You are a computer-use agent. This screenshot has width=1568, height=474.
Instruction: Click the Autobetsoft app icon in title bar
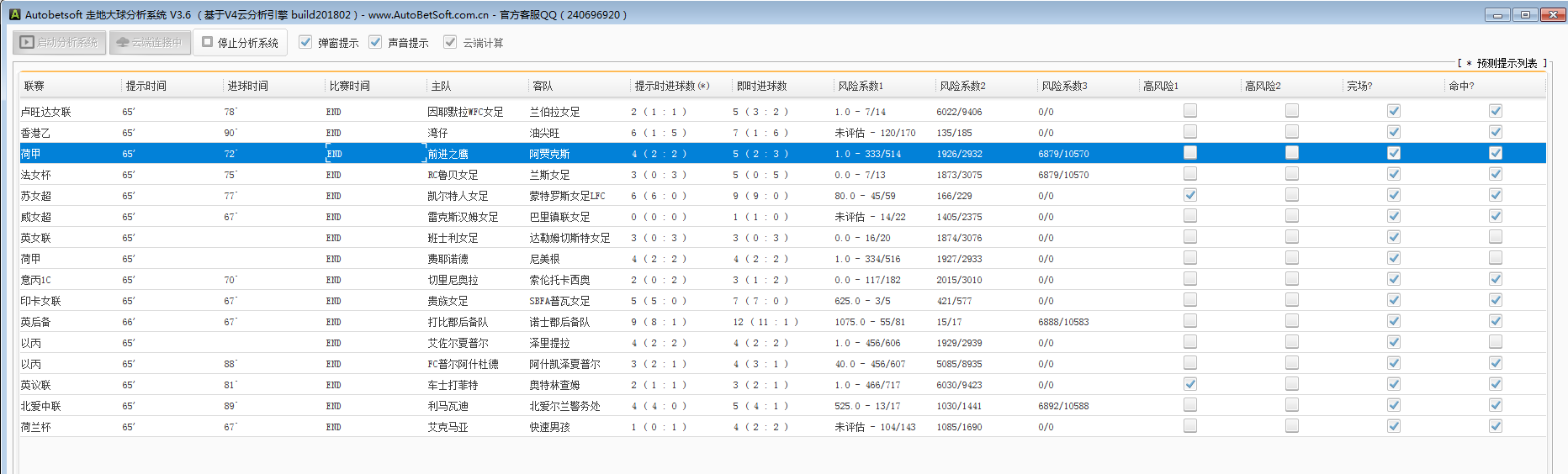coord(14,14)
